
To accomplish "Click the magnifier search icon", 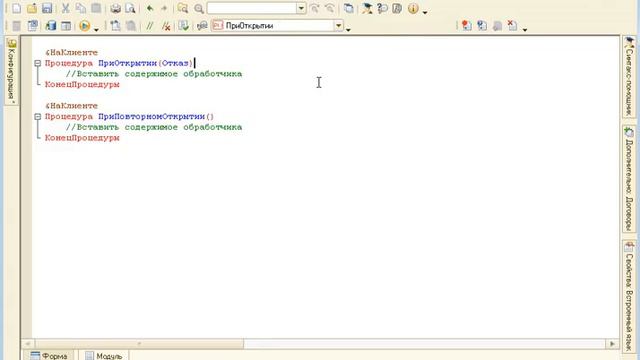I will click(199, 8).
